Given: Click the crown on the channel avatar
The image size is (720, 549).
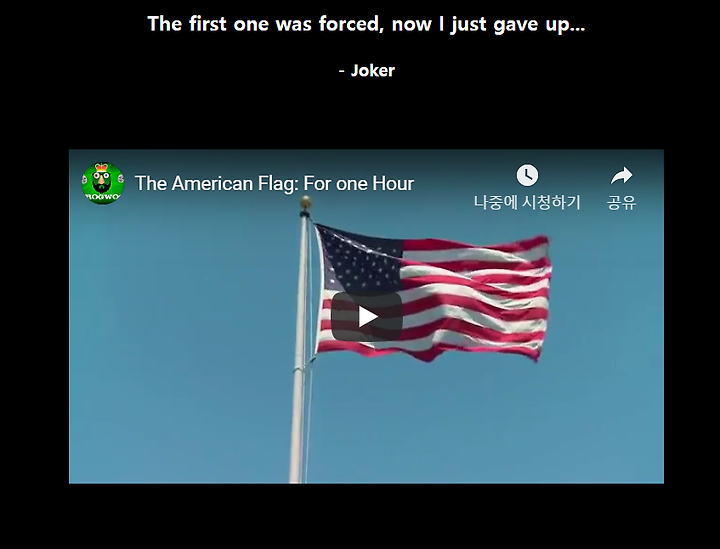Looking at the screenshot, I should tap(102, 167).
